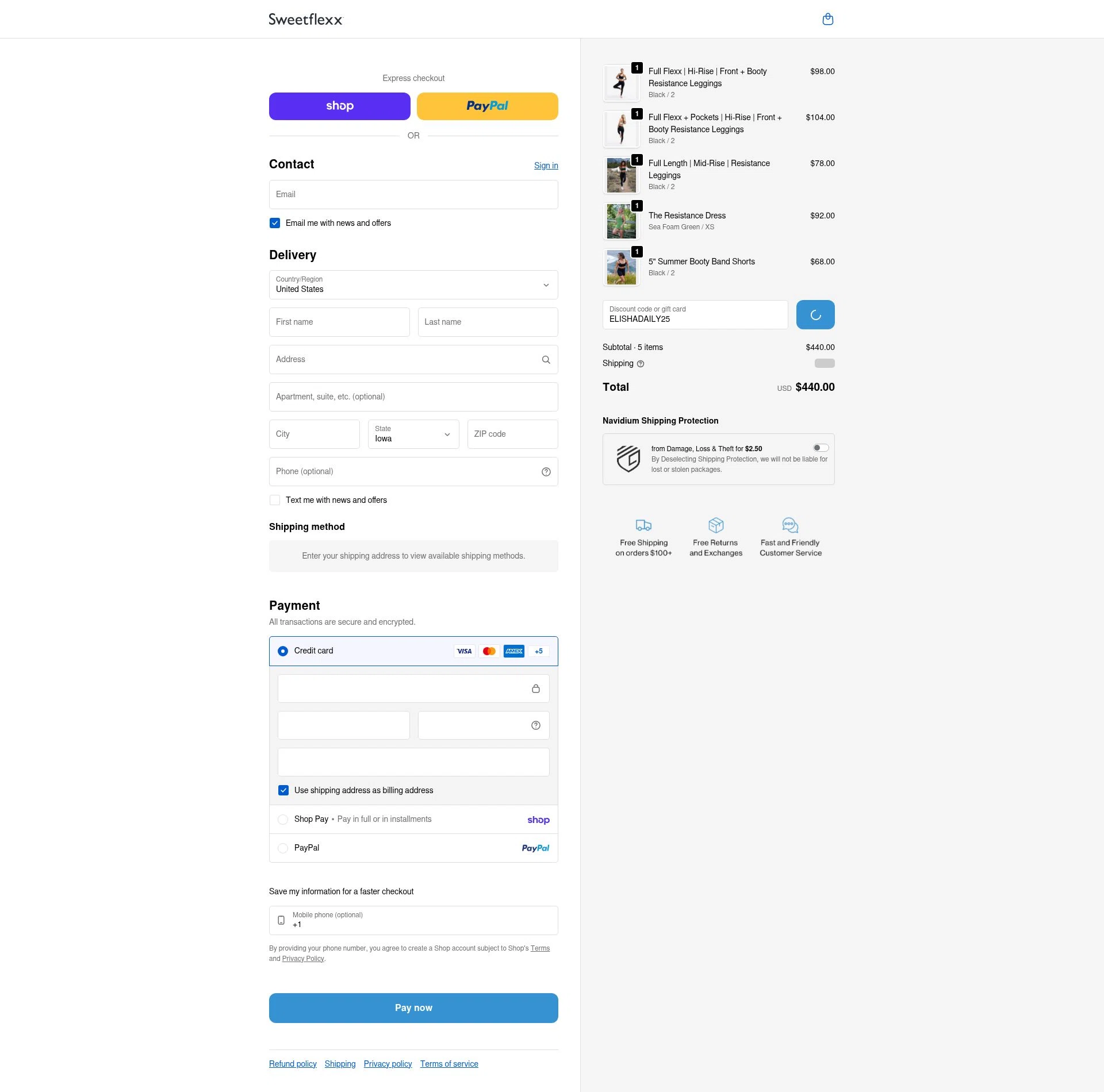Image resolution: width=1104 pixels, height=1092 pixels.
Task: Open the cart via bag icon
Action: coord(828,19)
